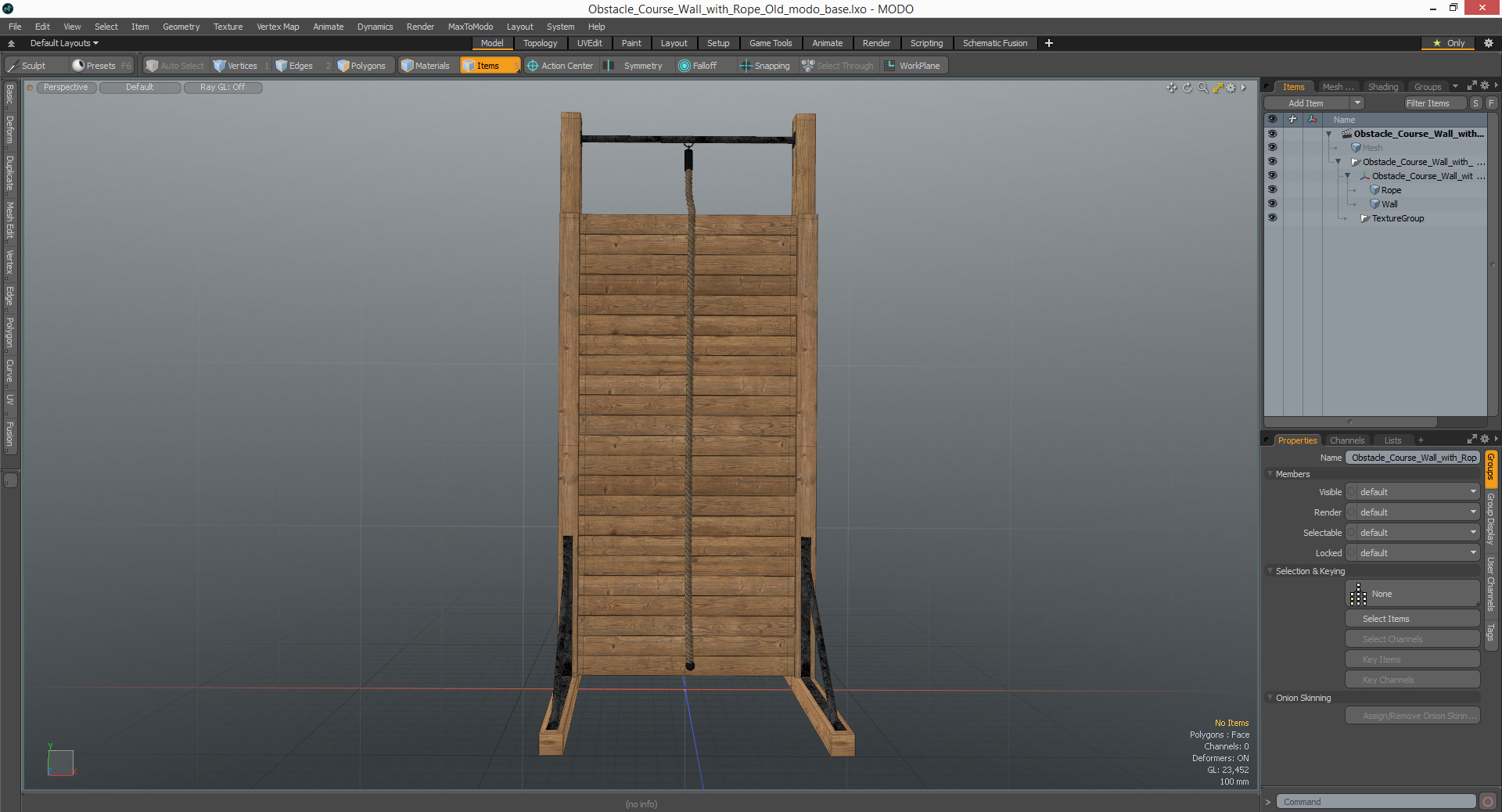
Task: Hide the Rope item with its eye icon
Action: 1272,190
